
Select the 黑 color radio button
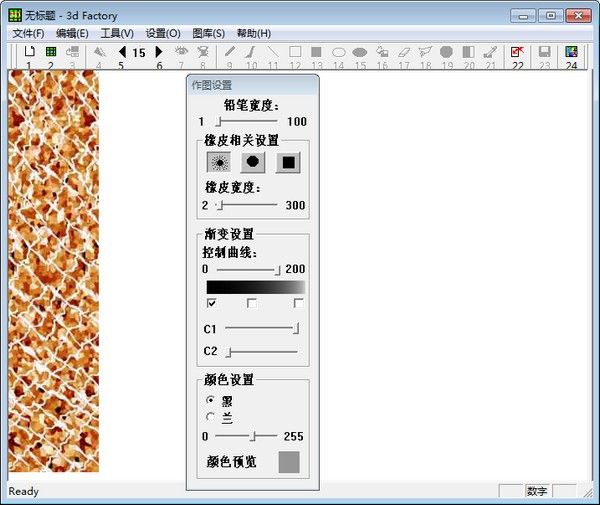[210, 400]
